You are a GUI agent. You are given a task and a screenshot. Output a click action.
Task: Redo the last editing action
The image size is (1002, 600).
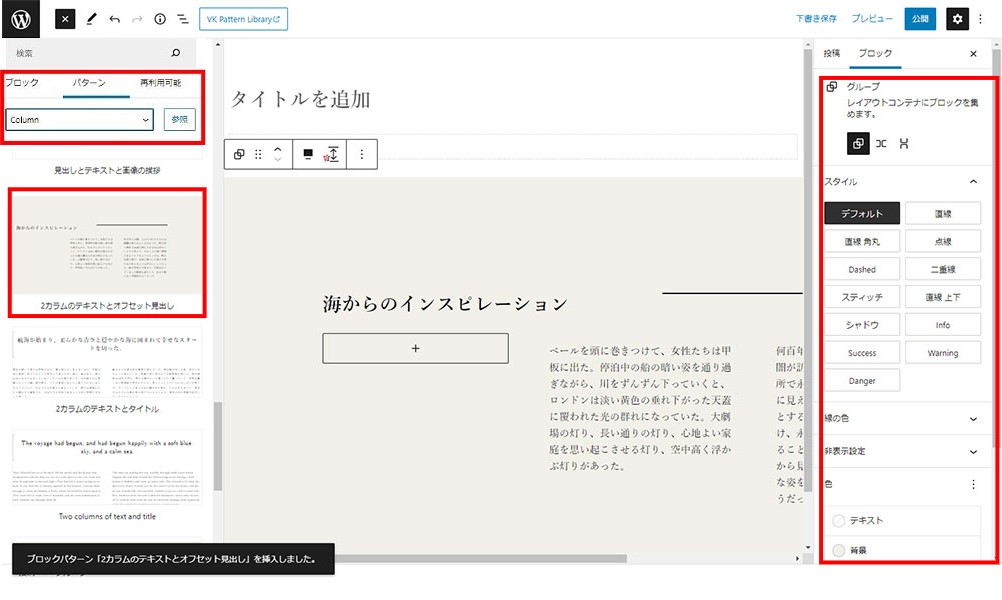click(138, 18)
